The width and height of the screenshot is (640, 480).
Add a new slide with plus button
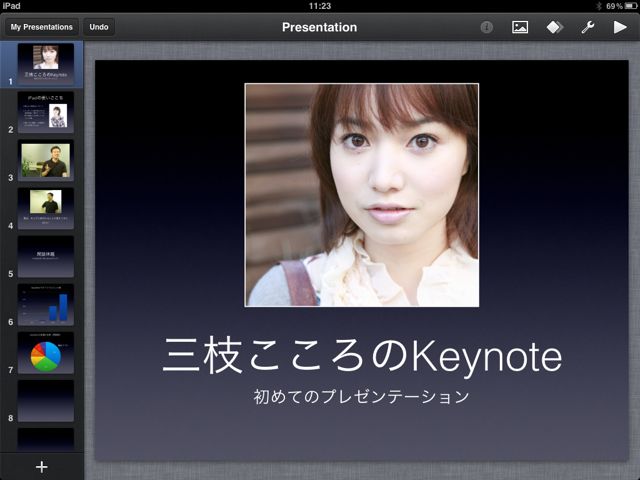pyautogui.click(x=42, y=467)
